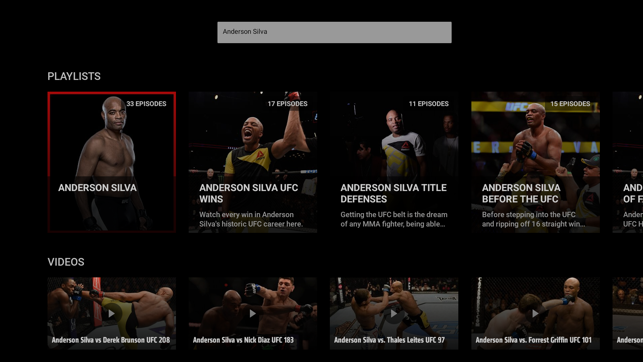This screenshot has width=643, height=362.
Task: Click the 17 Episodes badge
Action: 287,104
